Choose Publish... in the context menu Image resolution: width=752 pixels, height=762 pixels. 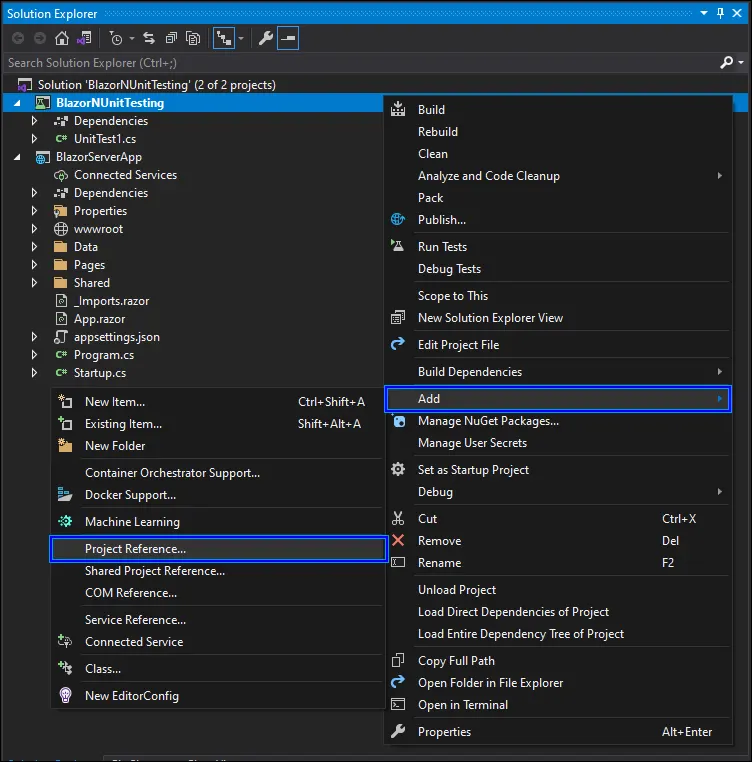(x=558, y=220)
